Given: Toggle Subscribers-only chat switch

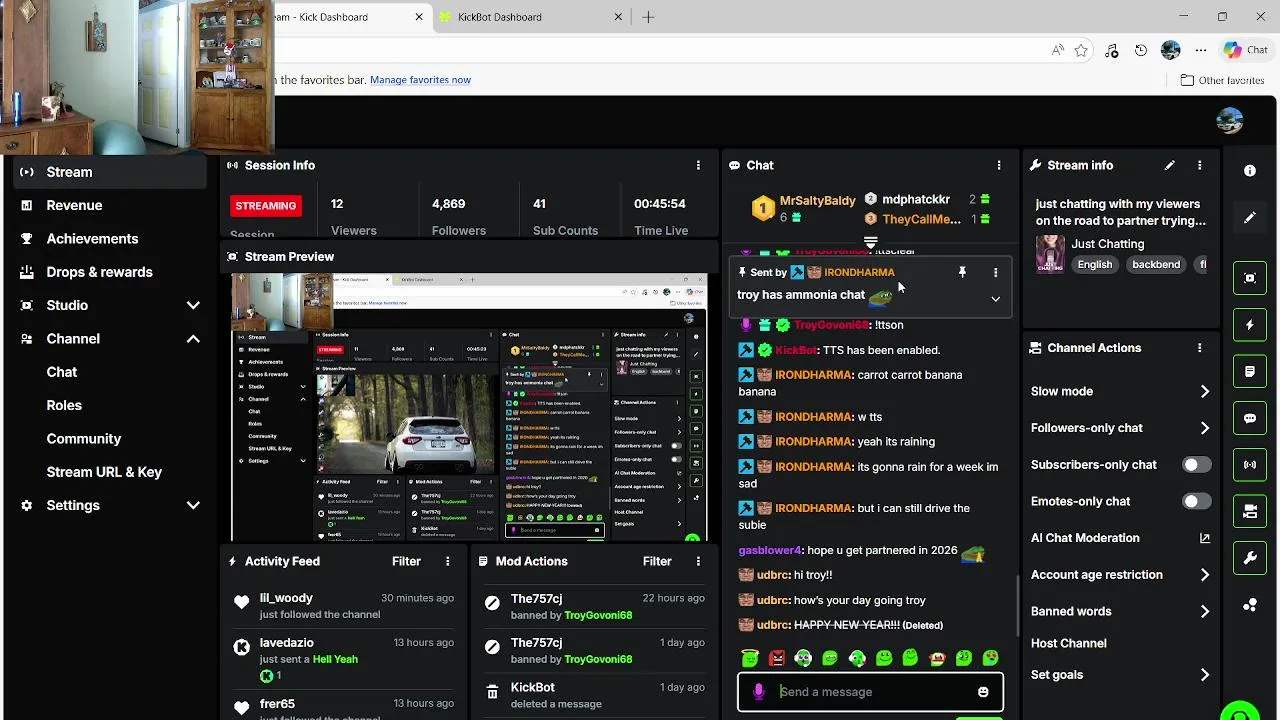Looking at the screenshot, I should [1196, 465].
